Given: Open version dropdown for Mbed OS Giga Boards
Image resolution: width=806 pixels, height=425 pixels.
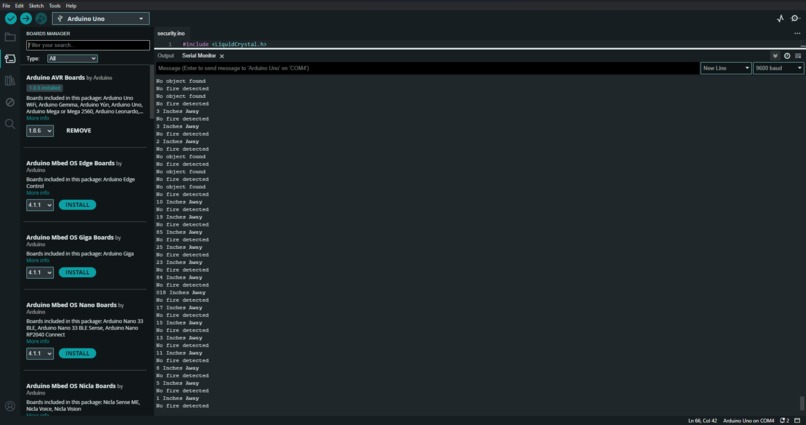Looking at the screenshot, I should pos(40,272).
